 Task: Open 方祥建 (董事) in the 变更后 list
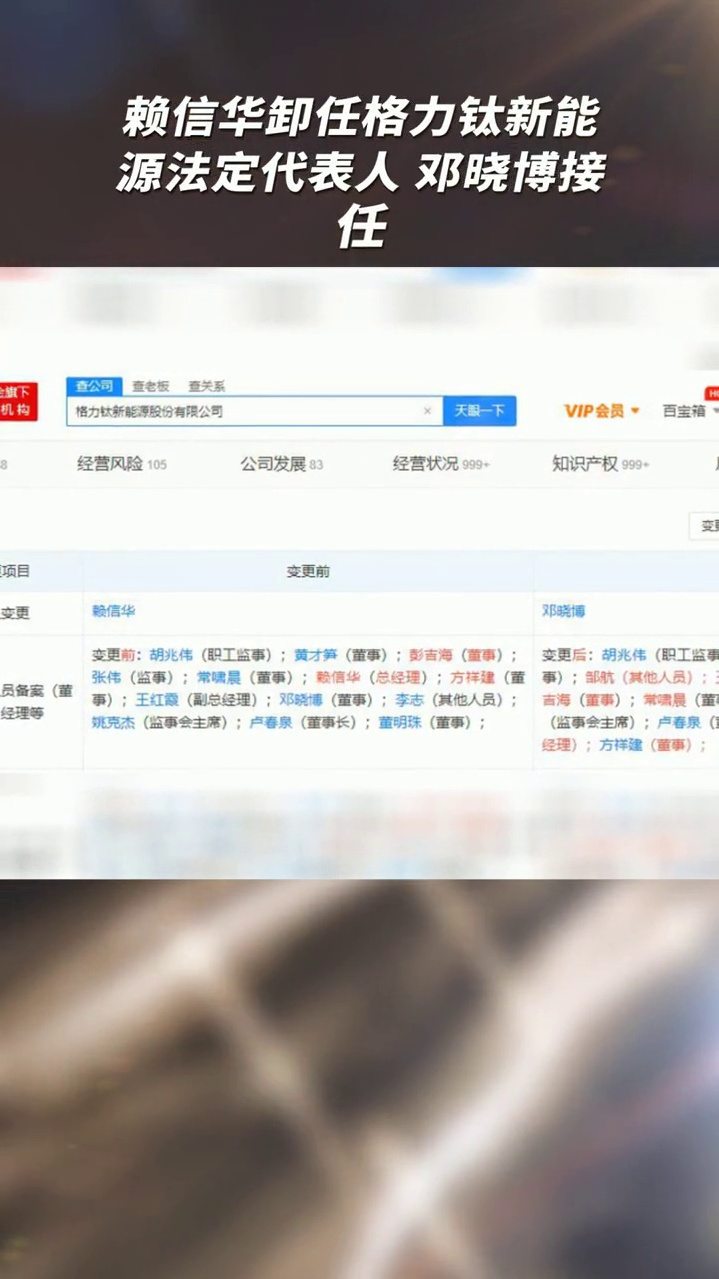pyautogui.click(x=621, y=745)
